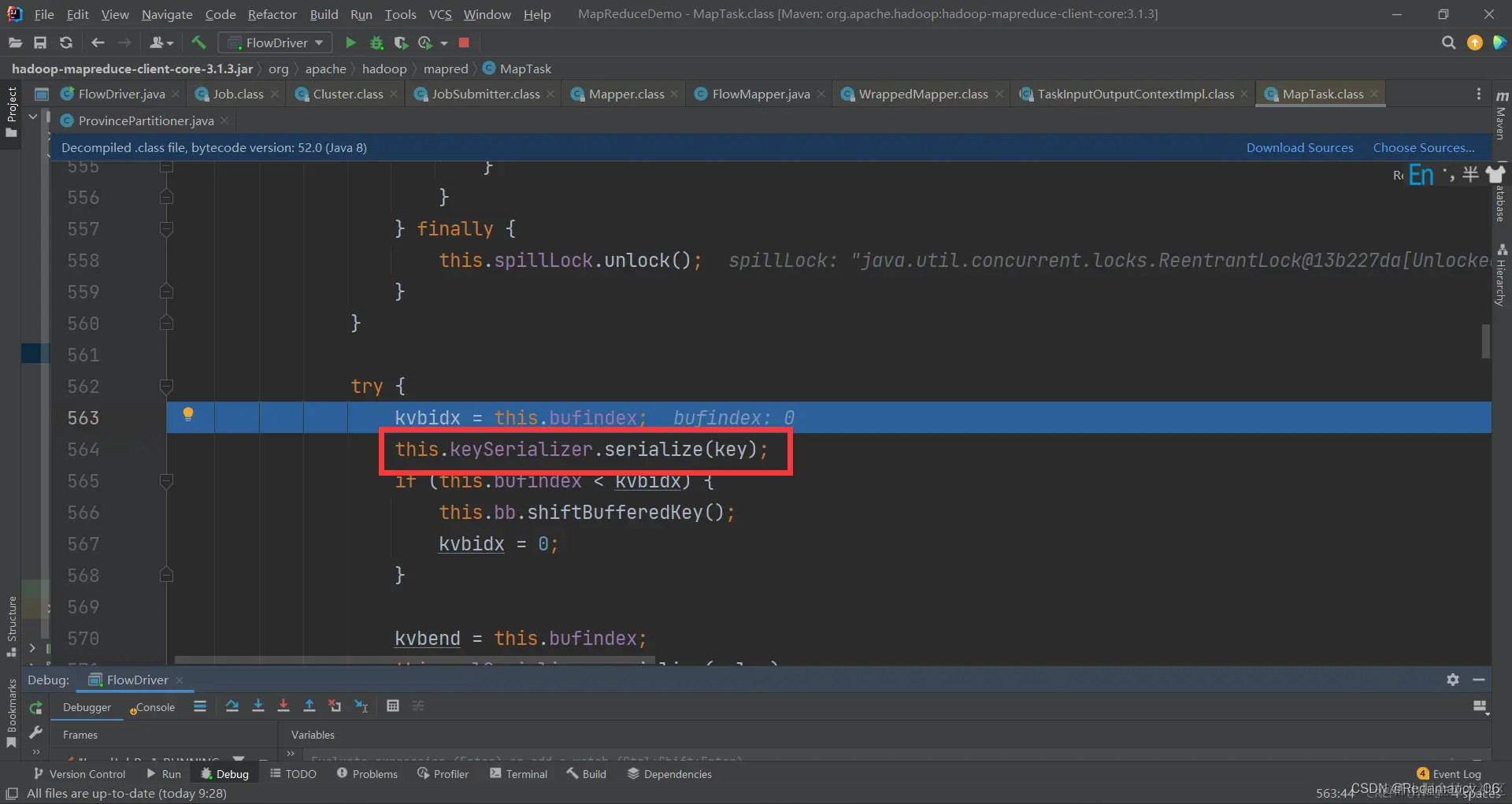Click the Force Step Into red arrow
Screen dimensions: 1512x804
point(283,706)
